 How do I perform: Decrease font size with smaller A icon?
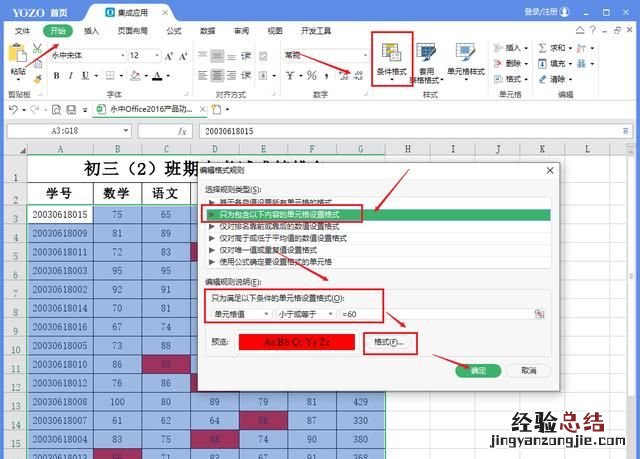coord(183,56)
